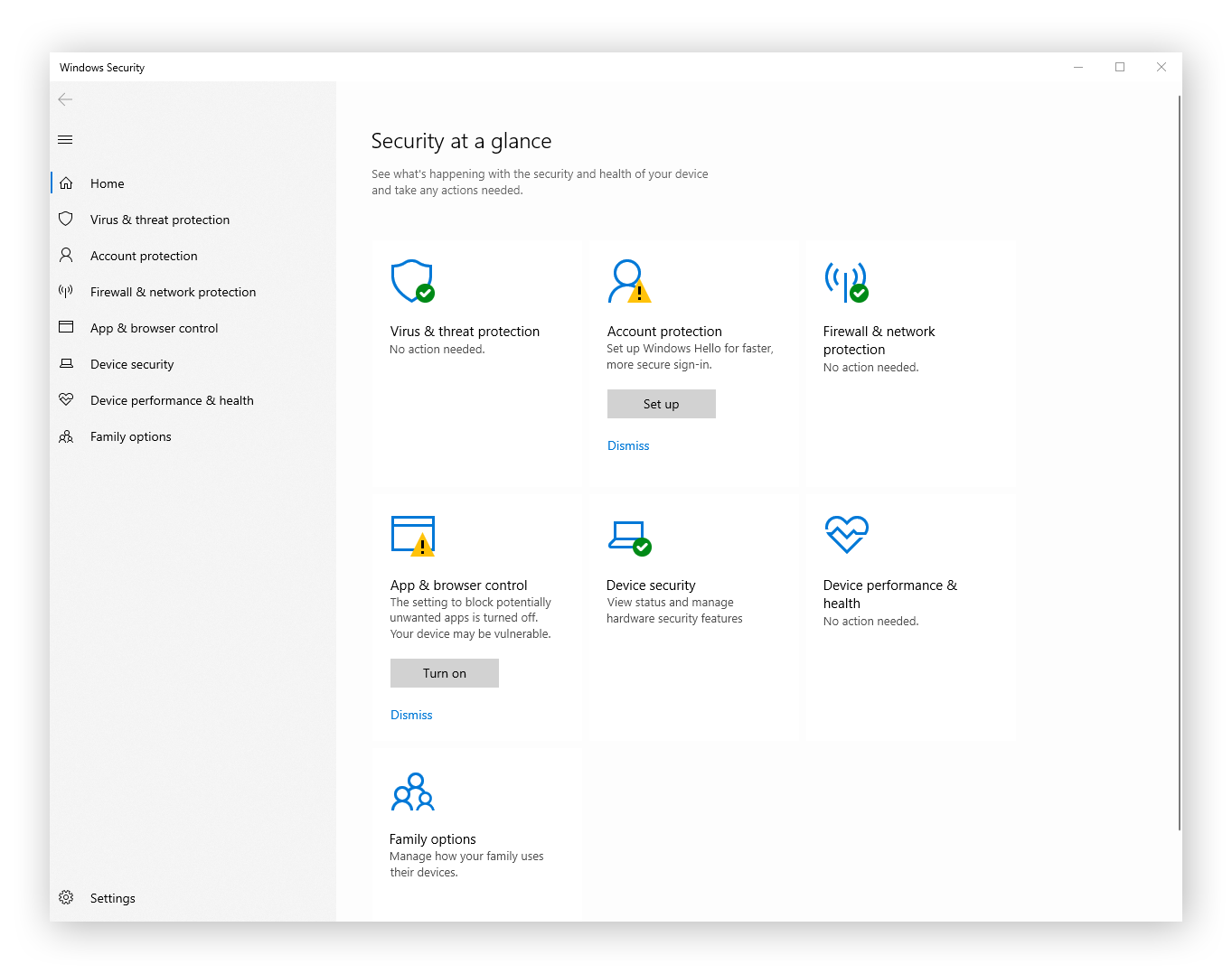The width and height of the screenshot is (1232, 974).
Task: Open the navigation hamburger menu
Action: pyautogui.click(x=64, y=139)
